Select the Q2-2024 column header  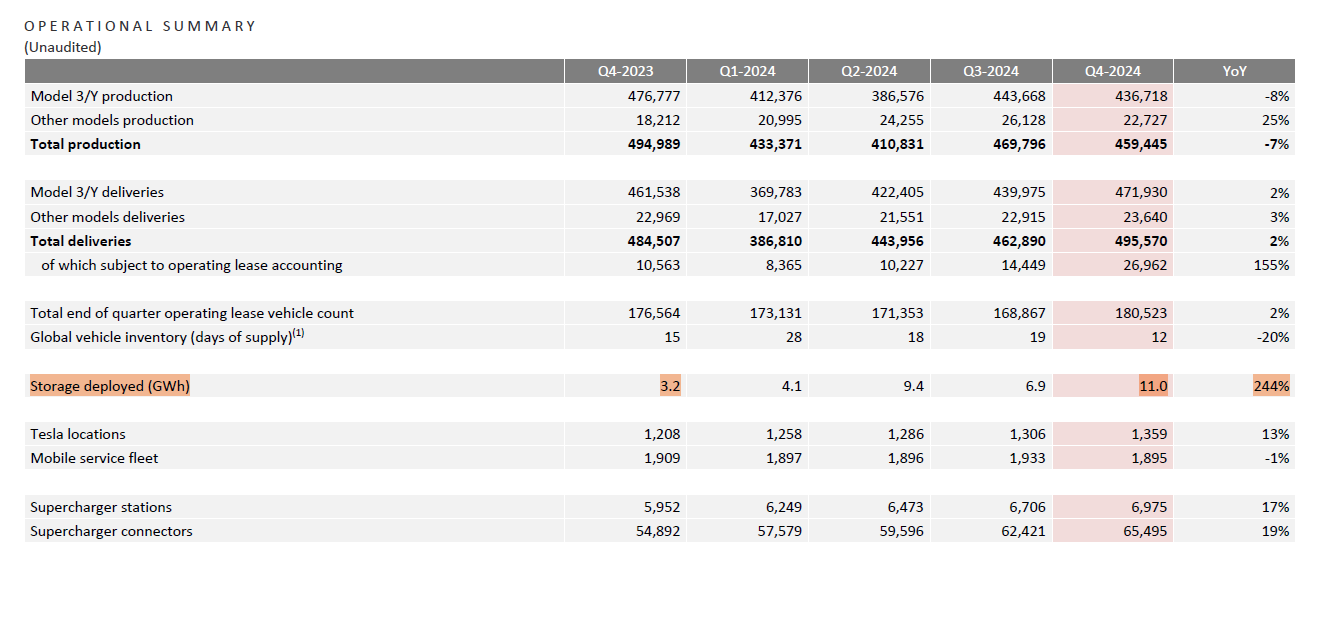click(x=869, y=71)
